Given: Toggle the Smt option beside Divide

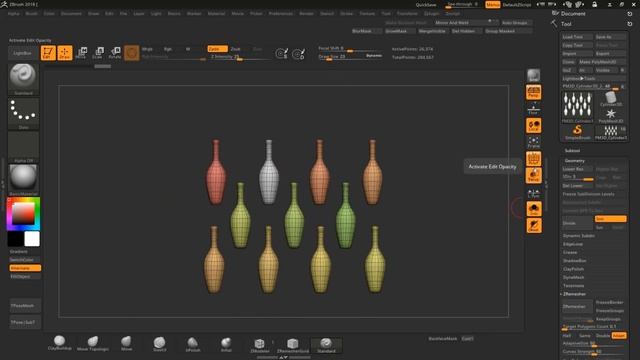Looking at the screenshot, I should pos(610,219).
